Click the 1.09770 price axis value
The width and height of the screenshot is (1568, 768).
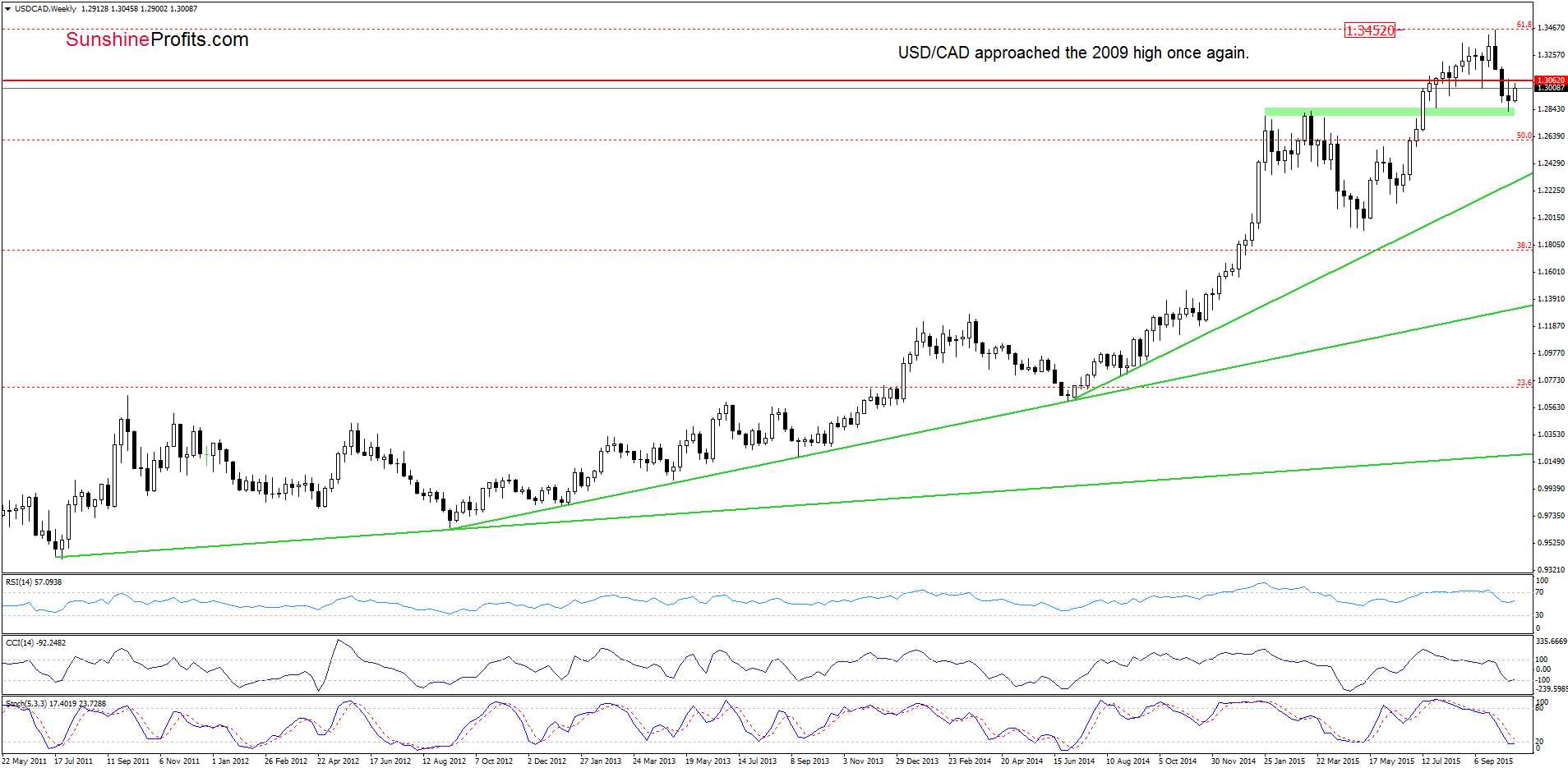point(1551,353)
